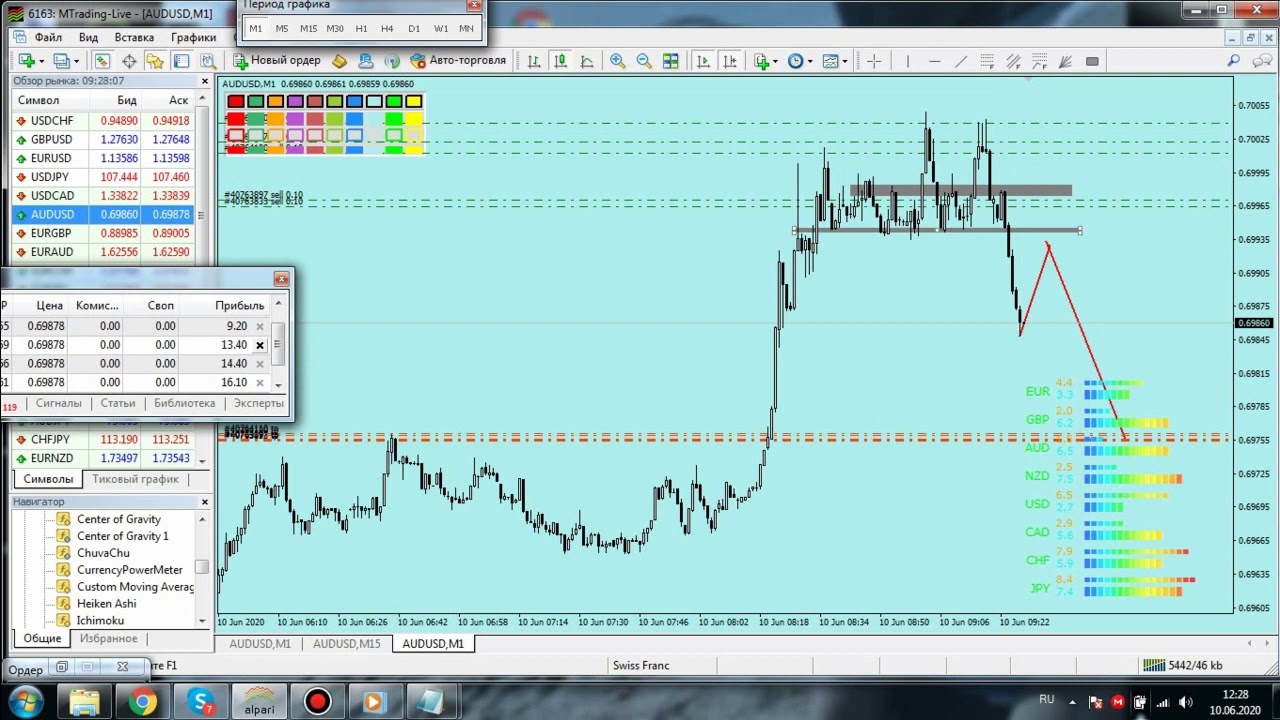Open the Strategy Tester icon
This screenshot has height=720, width=1280.
coord(208,61)
